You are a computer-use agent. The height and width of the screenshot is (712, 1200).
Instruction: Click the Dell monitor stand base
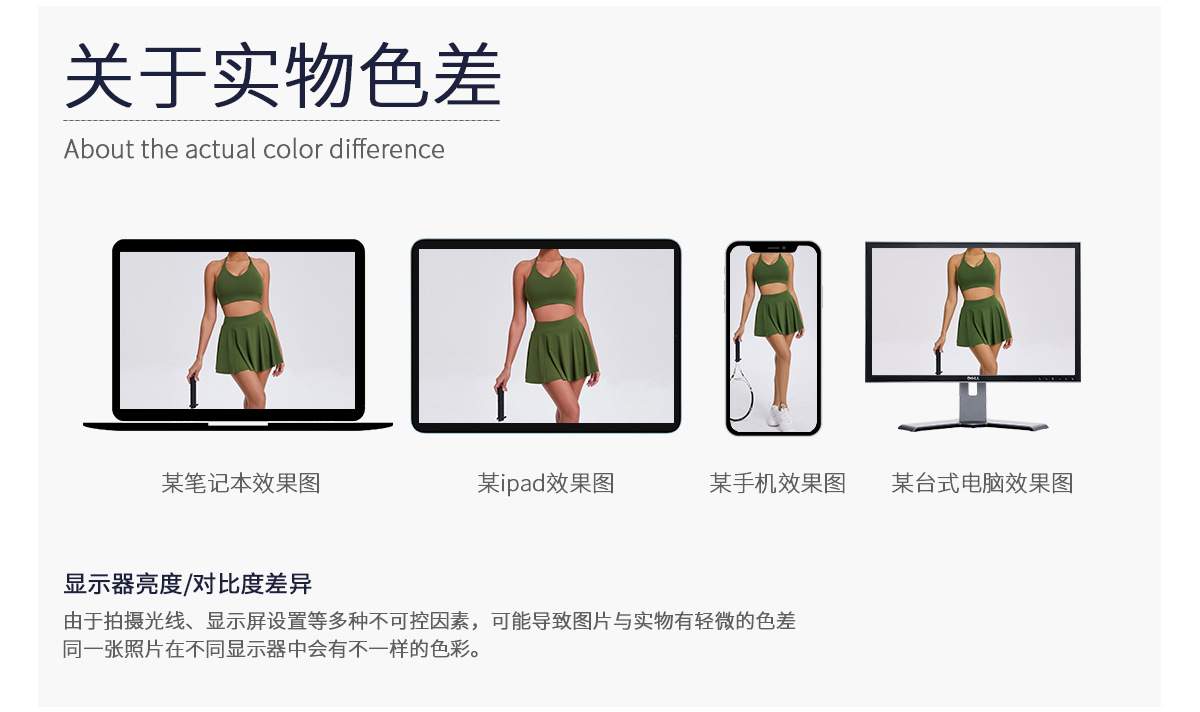click(972, 426)
